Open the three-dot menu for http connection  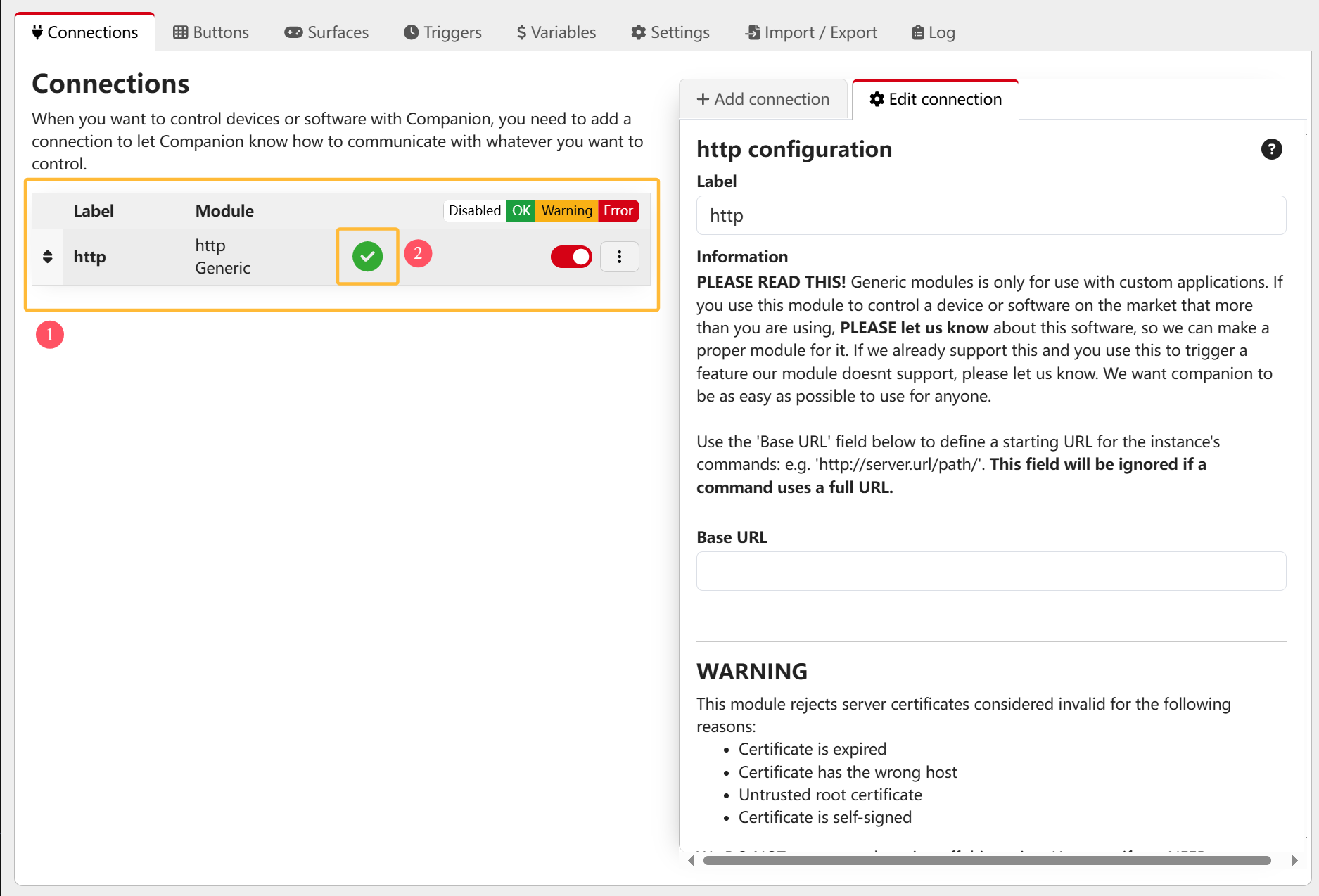(619, 257)
